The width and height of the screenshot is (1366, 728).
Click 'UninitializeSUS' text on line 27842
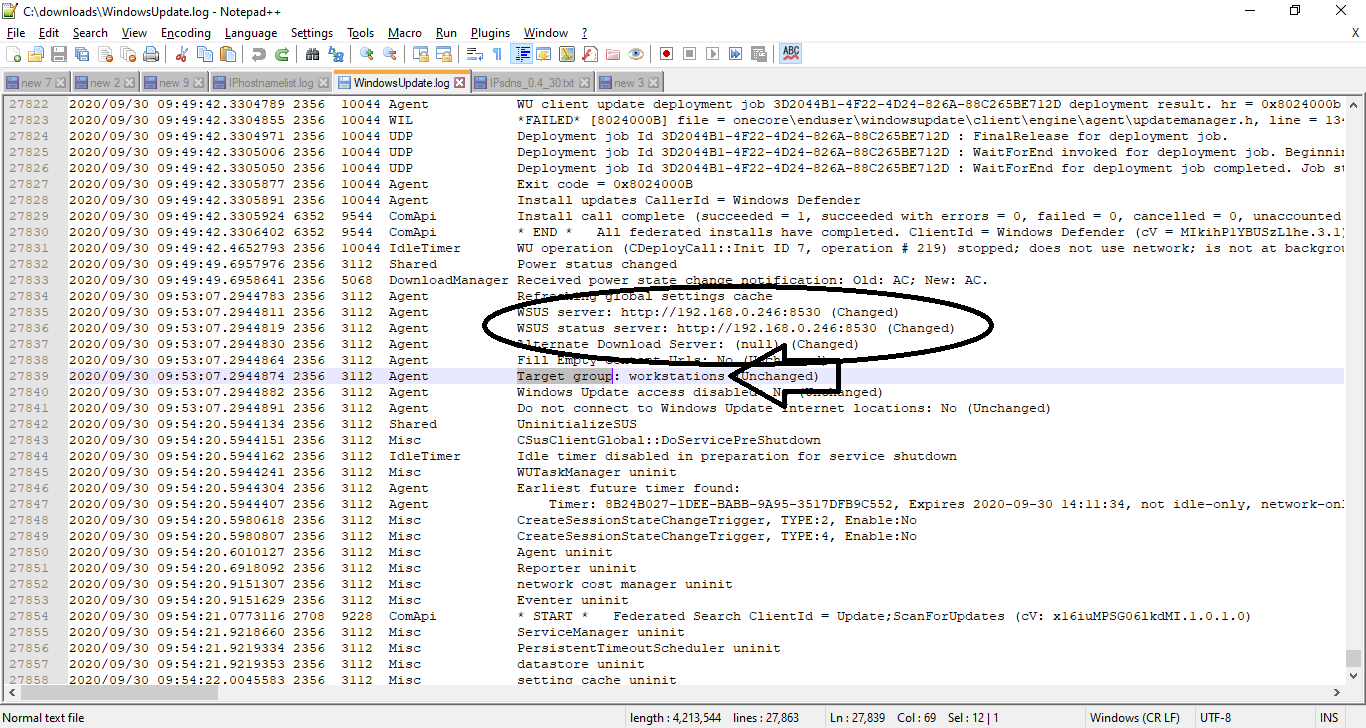pos(577,424)
